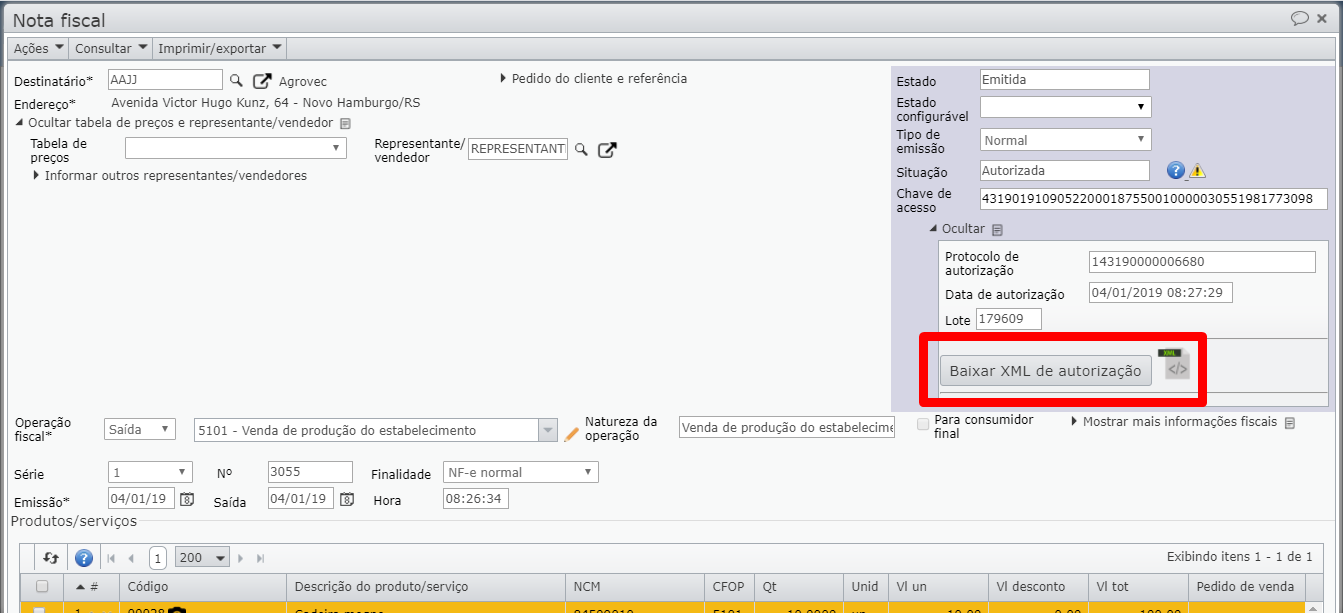Open the Estado configurável dropdown

click(x=1066, y=106)
